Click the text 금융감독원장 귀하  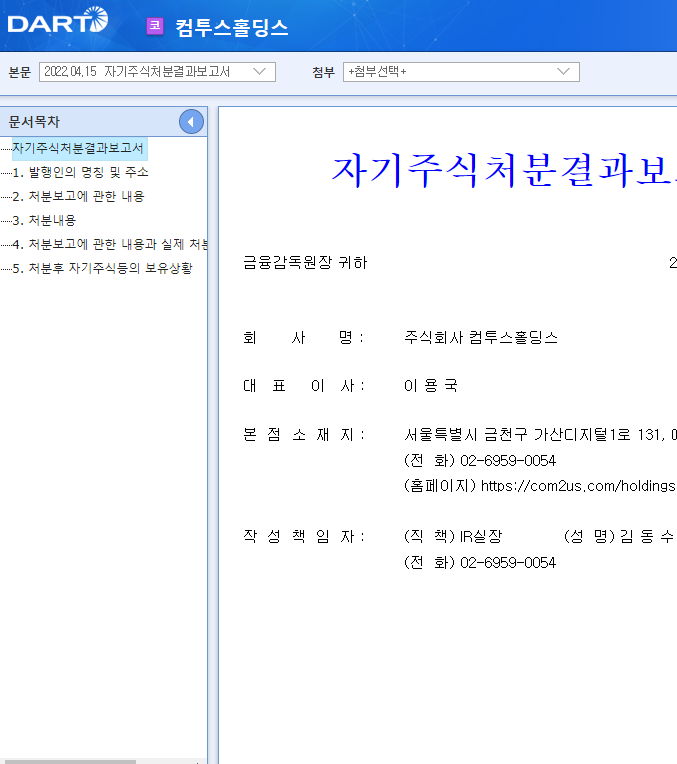click(305, 263)
